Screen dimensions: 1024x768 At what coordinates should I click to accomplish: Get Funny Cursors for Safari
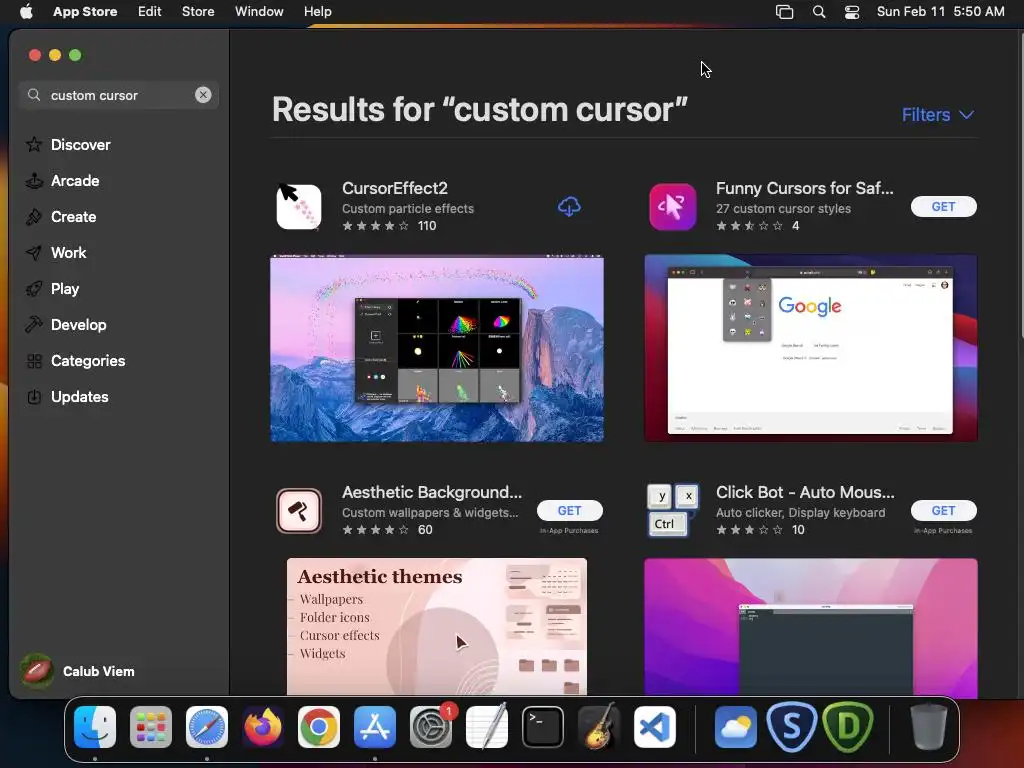coord(943,206)
